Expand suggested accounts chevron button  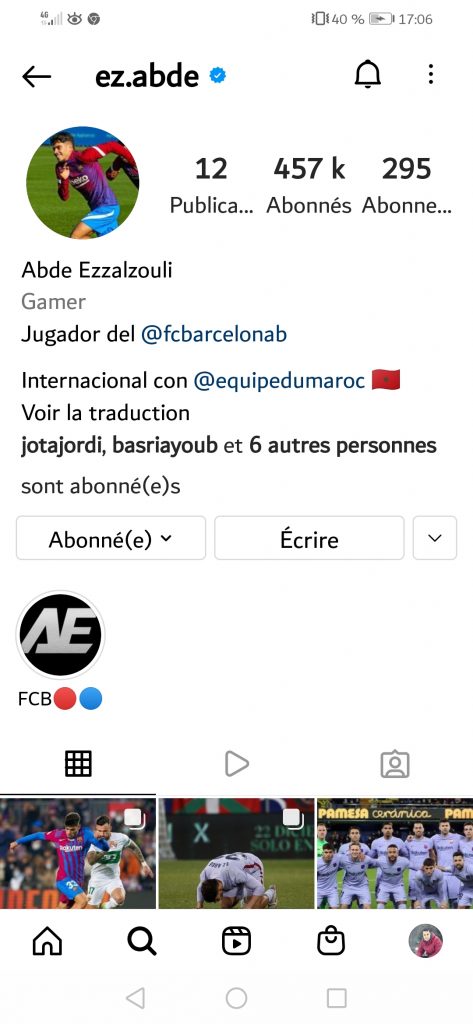pyautogui.click(x=434, y=538)
